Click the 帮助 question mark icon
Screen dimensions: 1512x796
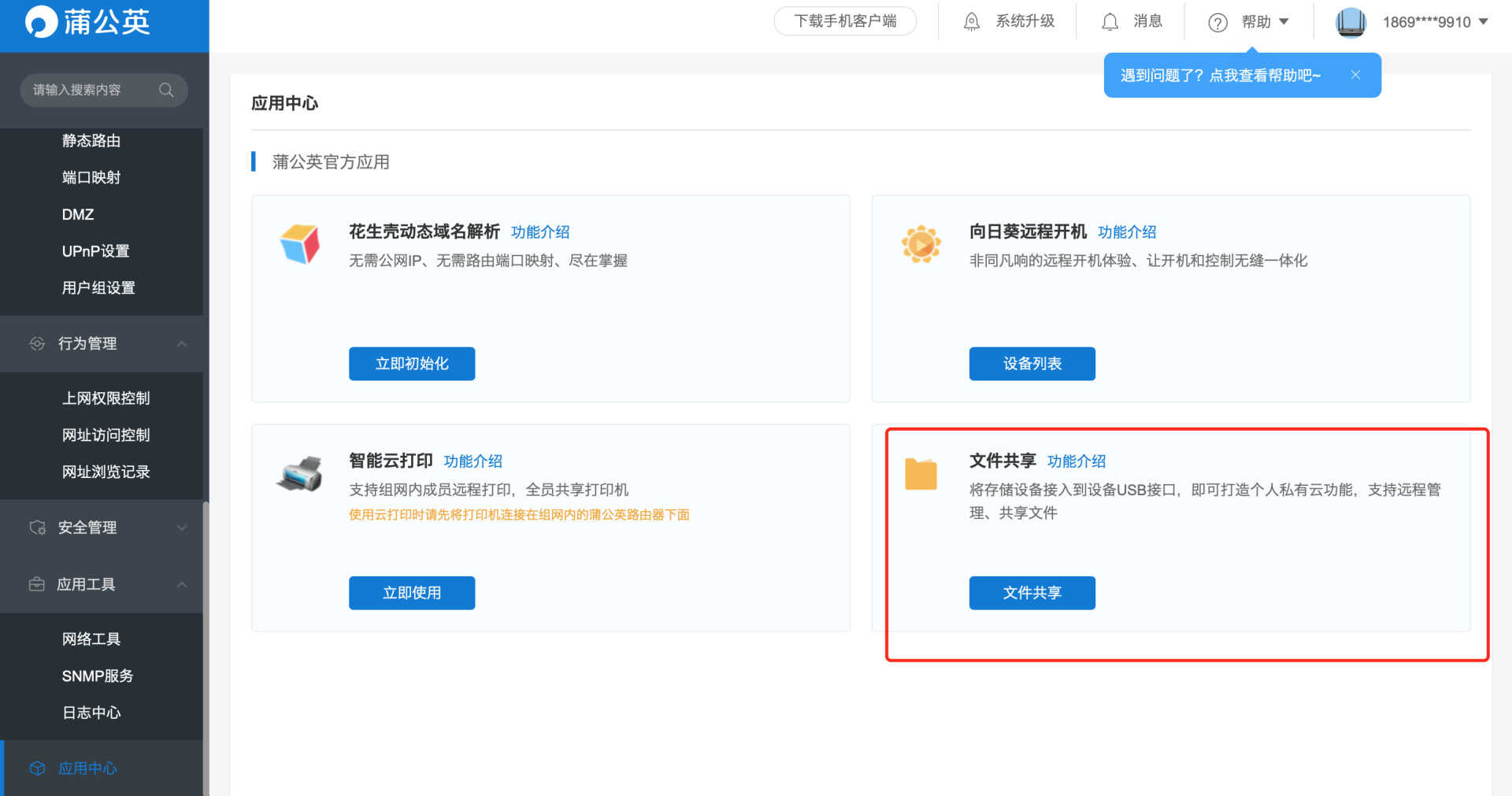1217,23
